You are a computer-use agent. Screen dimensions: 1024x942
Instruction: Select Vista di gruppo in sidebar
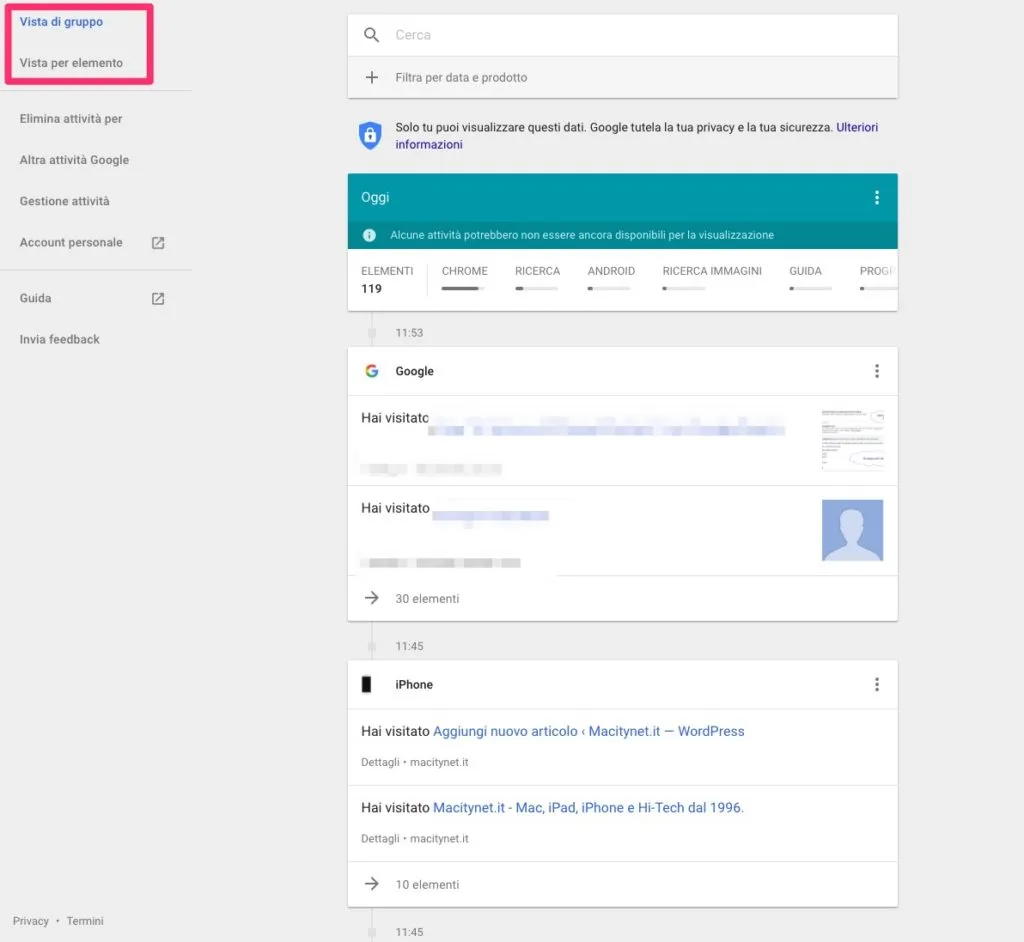(61, 22)
